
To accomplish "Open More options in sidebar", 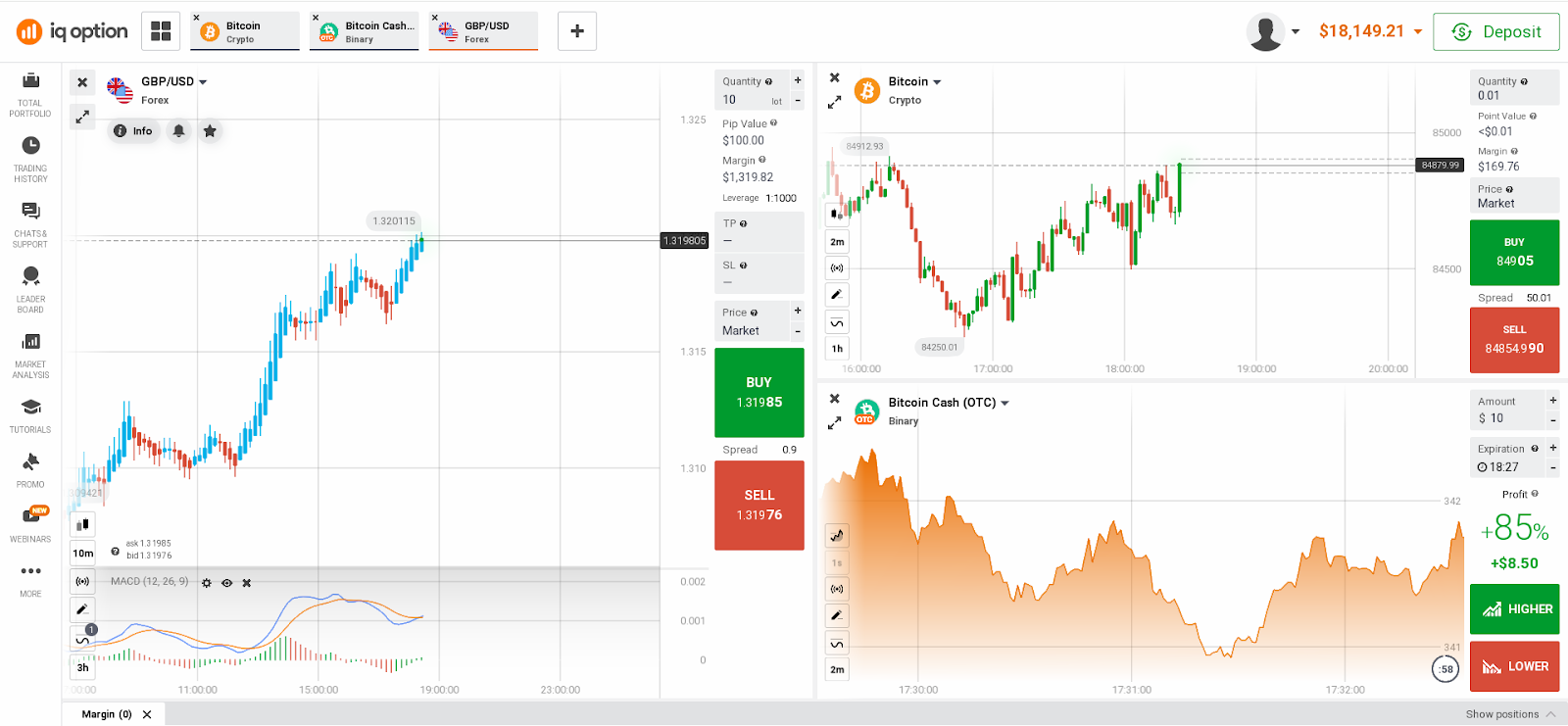I will pos(30,580).
